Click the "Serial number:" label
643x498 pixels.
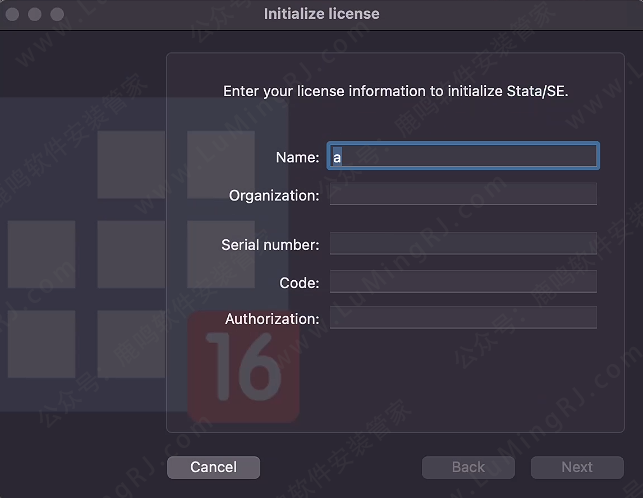pos(270,245)
